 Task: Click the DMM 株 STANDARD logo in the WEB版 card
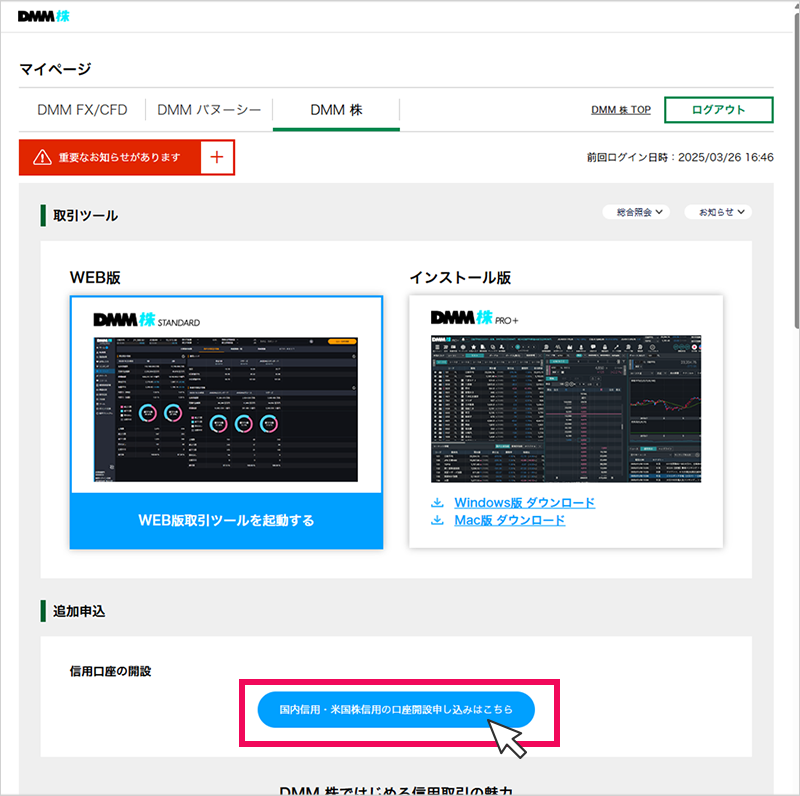click(x=147, y=320)
